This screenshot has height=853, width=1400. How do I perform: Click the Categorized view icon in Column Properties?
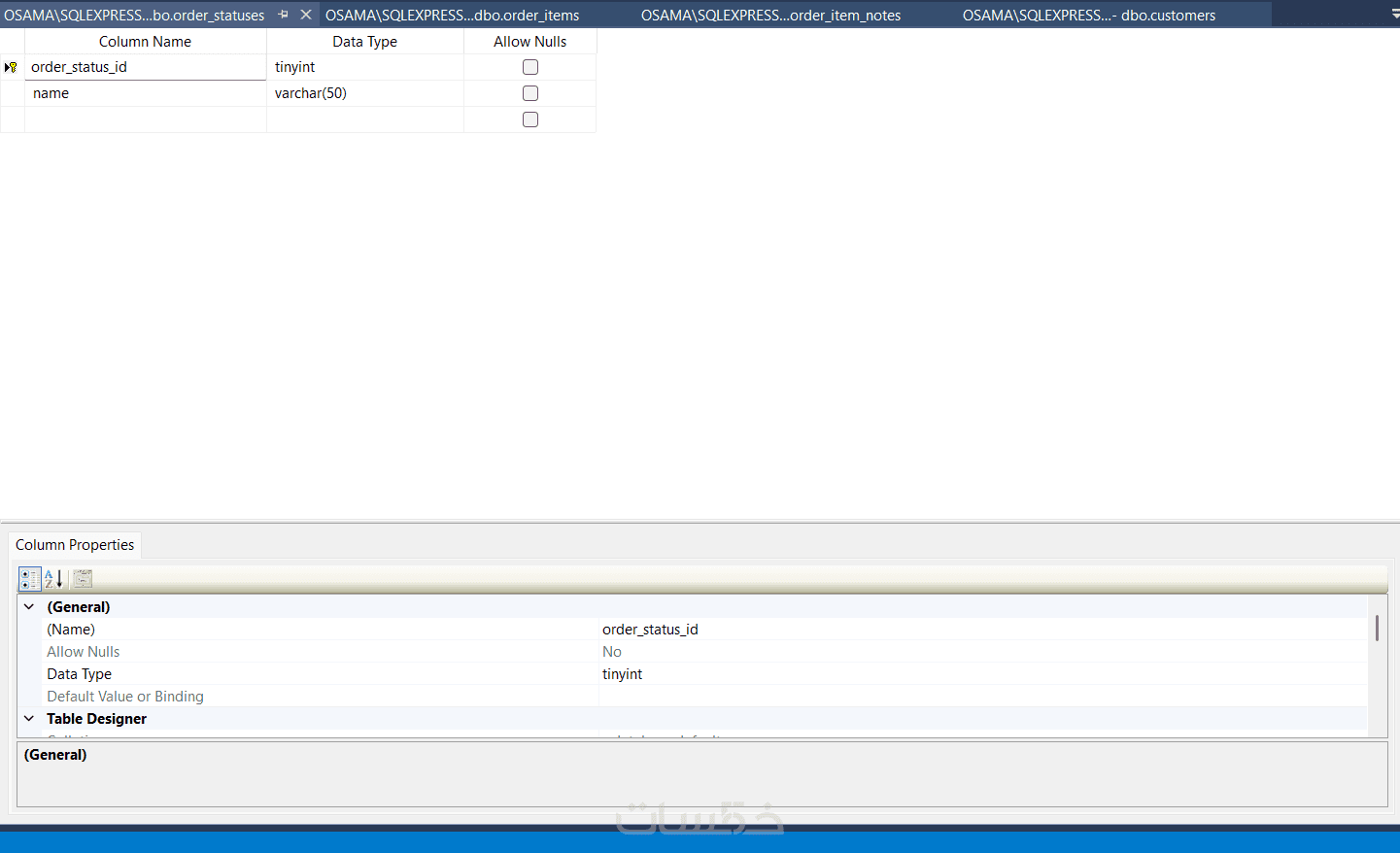tap(29, 579)
